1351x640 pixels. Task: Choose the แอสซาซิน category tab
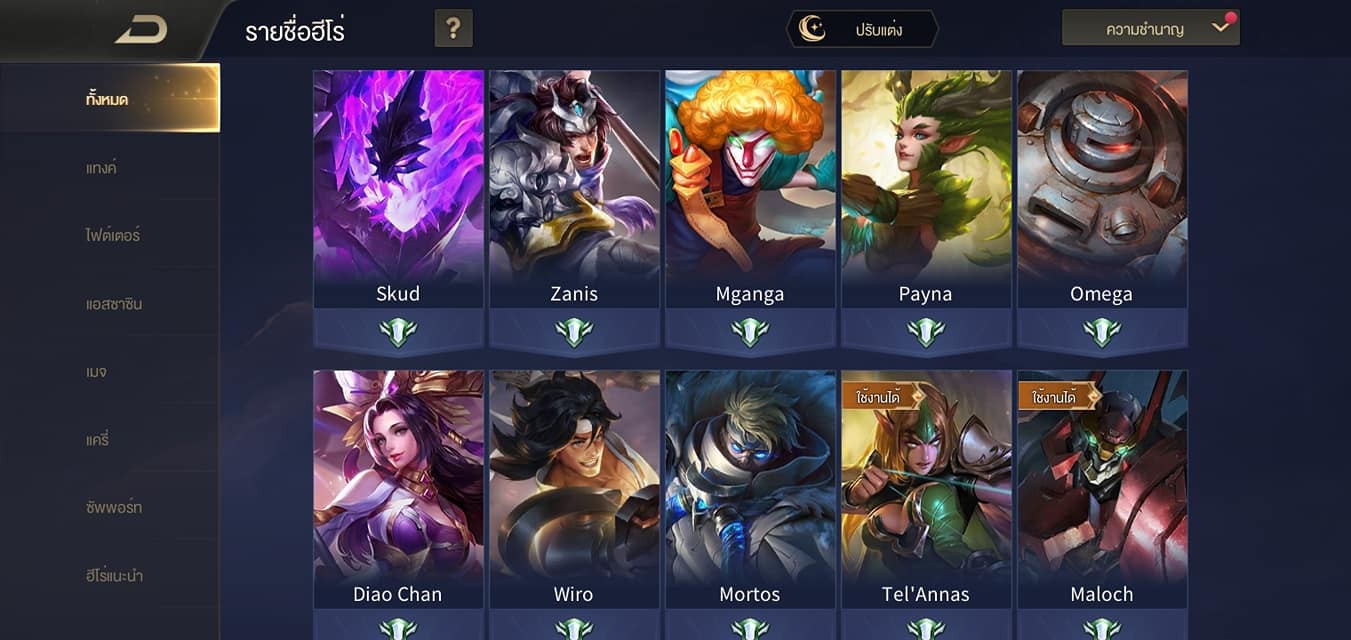tap(109, 303)
